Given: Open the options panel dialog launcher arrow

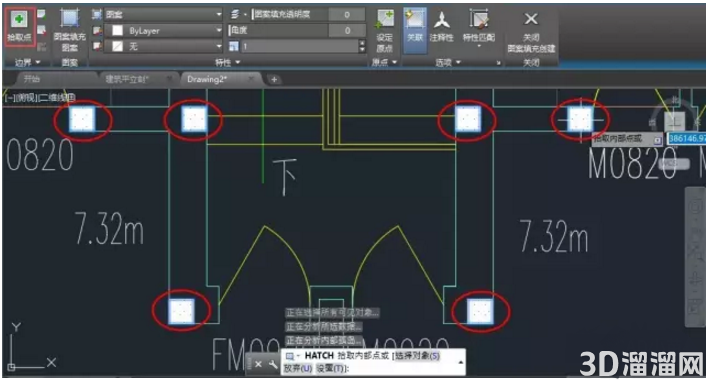Looking at the screenshot, I should pos(498,63).
